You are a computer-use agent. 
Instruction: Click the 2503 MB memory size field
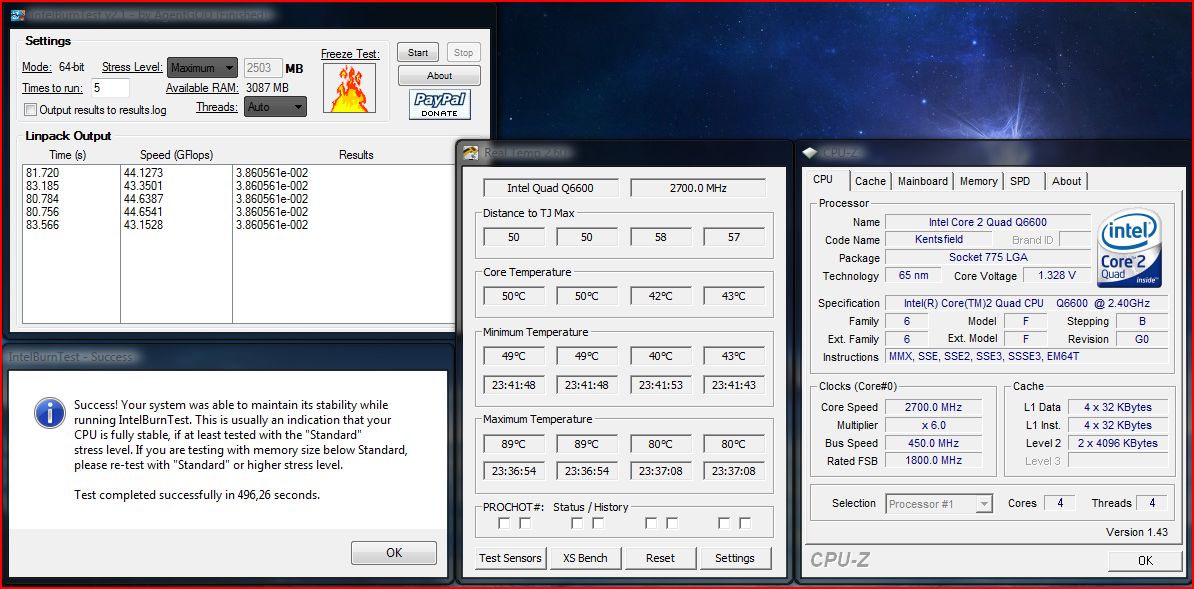263,68
